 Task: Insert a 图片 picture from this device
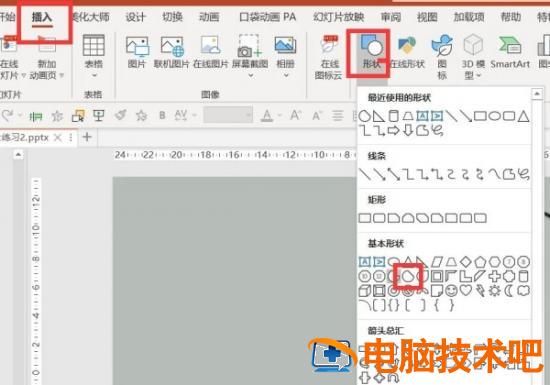click(x=137, y=52)
